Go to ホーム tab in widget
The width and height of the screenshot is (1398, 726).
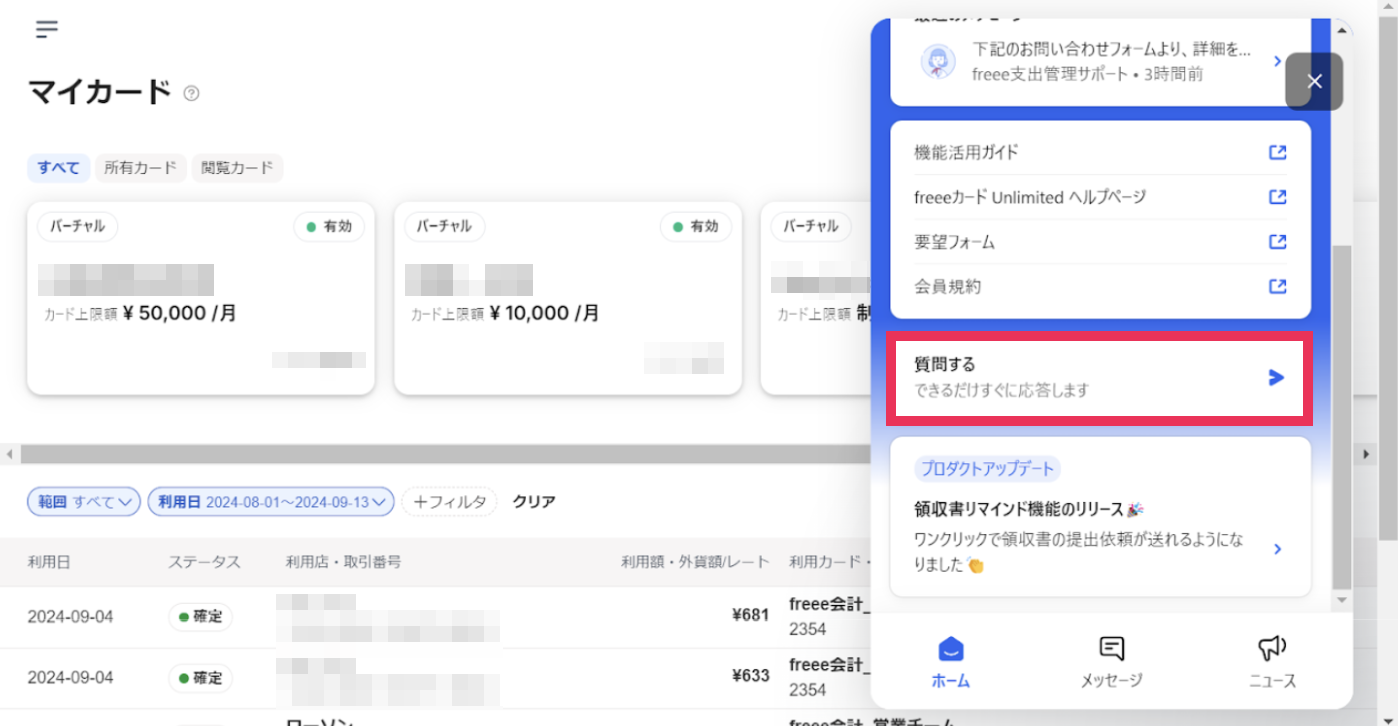tap(950, 661)
